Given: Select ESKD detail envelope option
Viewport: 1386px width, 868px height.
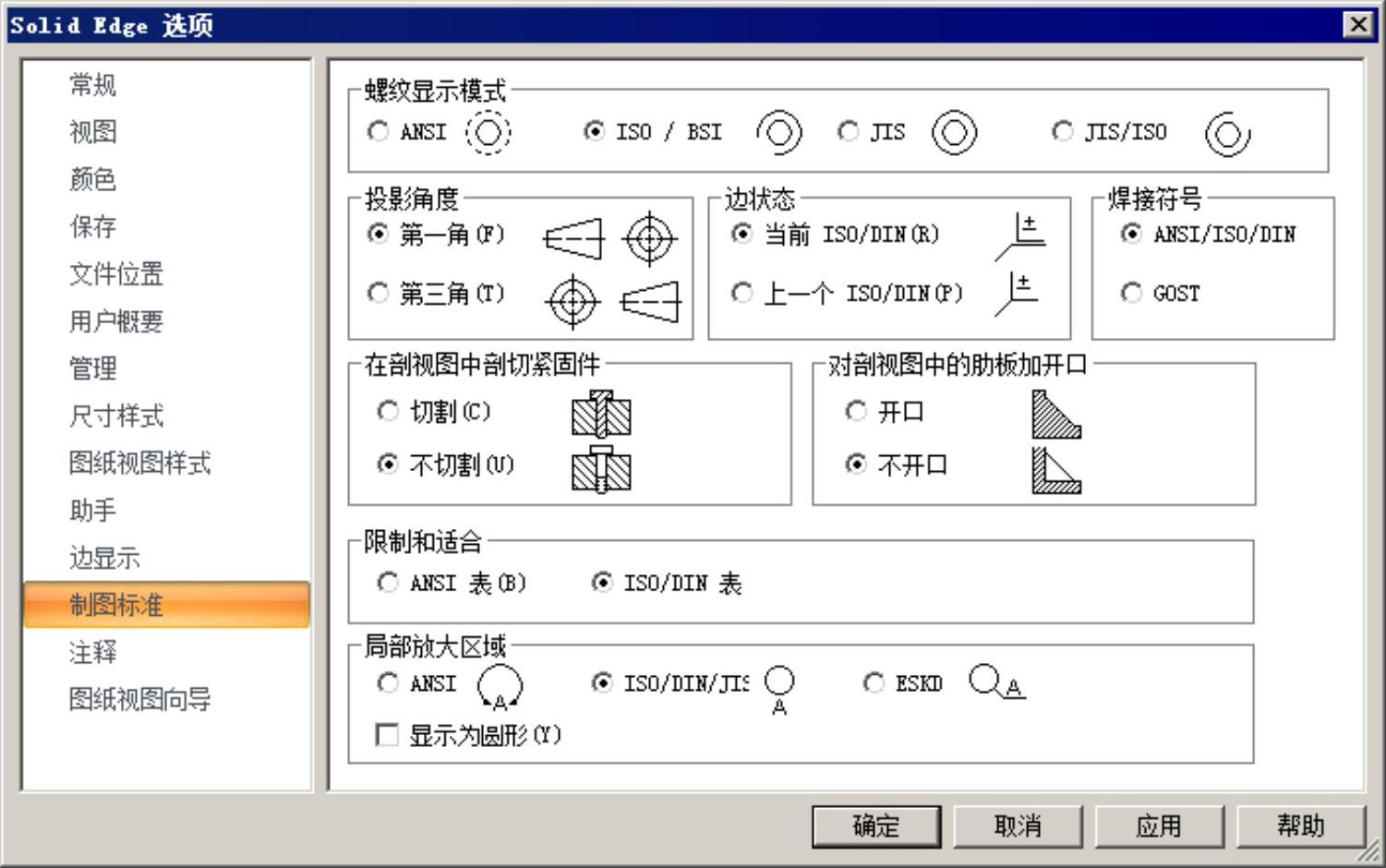Looking at the screenshot, I should (x=874, y=683).
